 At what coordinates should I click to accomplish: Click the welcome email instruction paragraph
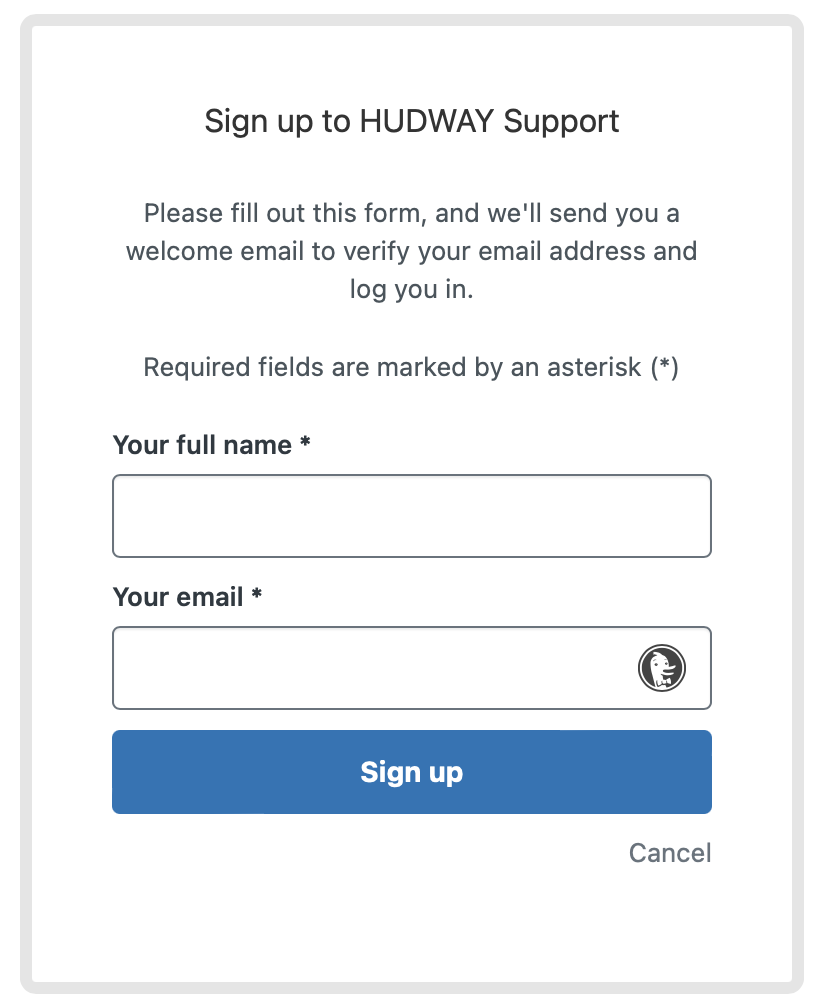(412, 251)
